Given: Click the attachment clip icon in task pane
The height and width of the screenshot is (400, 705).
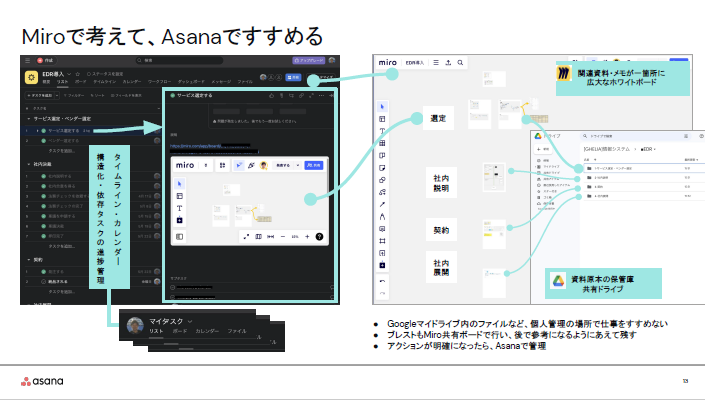Looking at the screenshot, I should pos(281,95).
